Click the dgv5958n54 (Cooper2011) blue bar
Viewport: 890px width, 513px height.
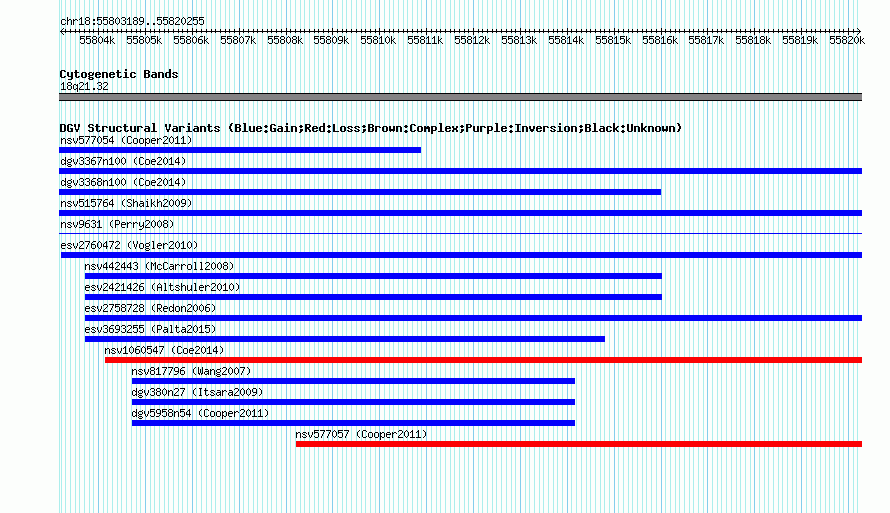(353, 423)
